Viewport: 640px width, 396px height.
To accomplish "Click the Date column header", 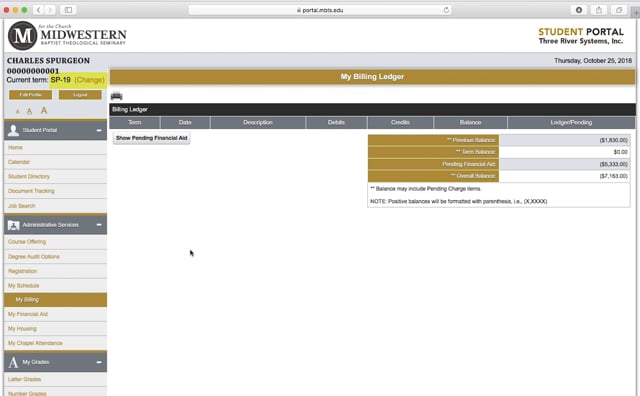I will [x=185, y=122].
